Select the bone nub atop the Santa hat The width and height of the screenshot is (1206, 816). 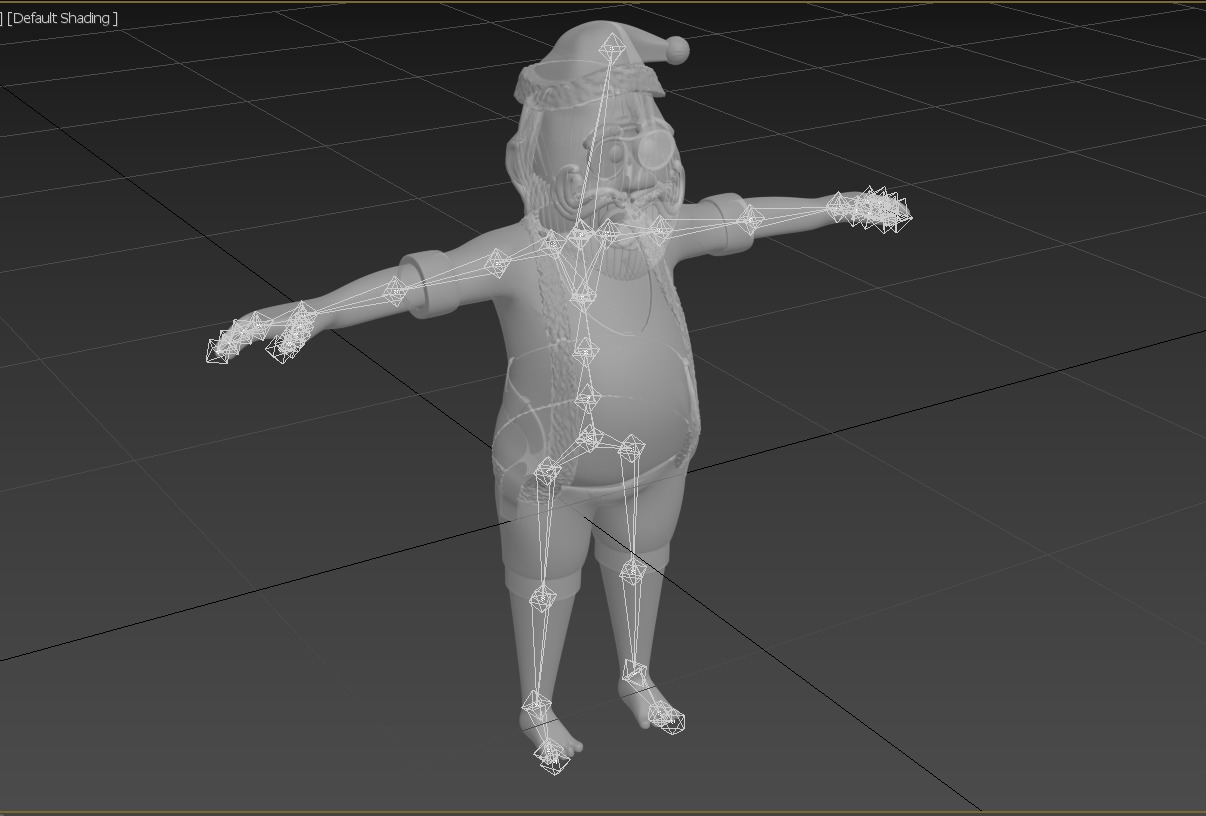pyautogui.click(x=611, y=48)
